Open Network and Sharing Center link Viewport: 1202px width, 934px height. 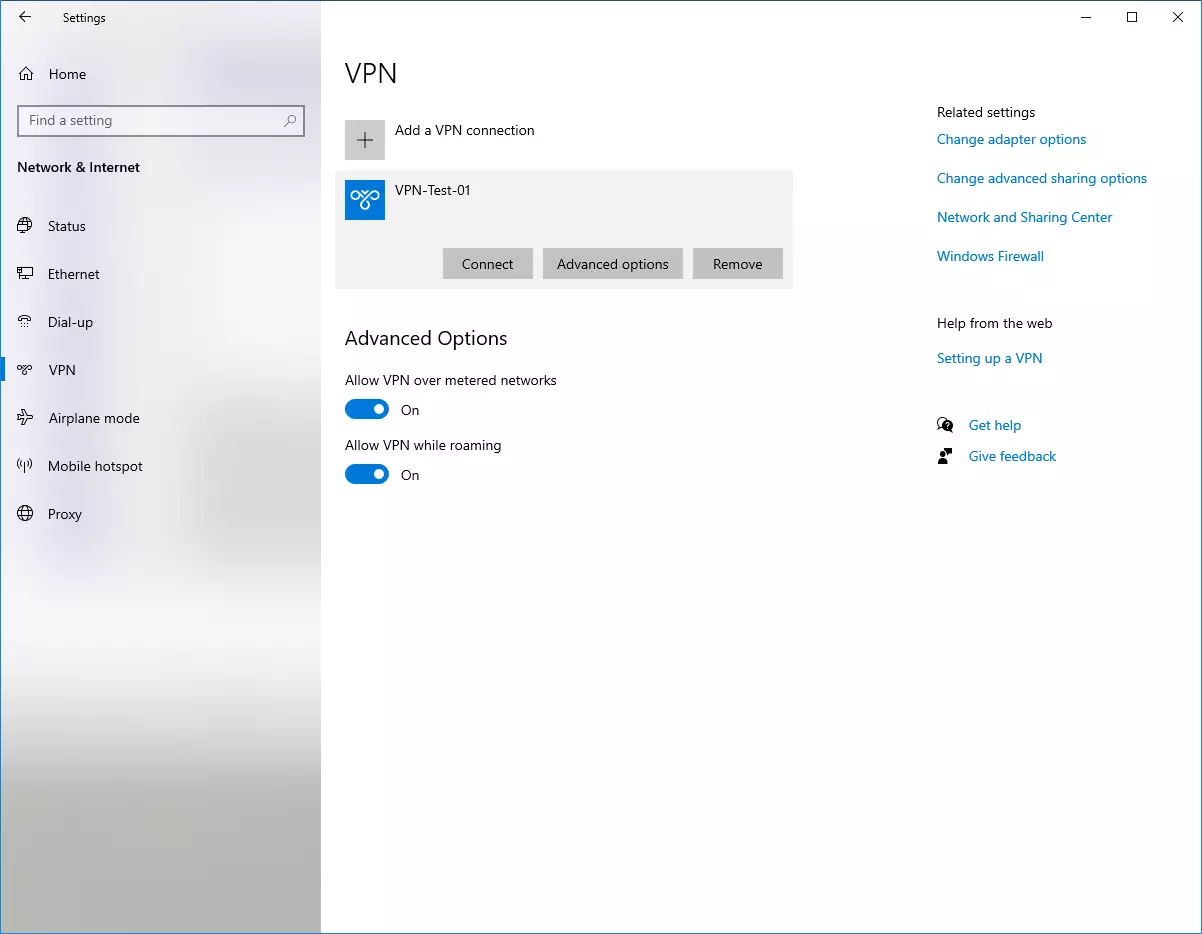(1024, 217)
